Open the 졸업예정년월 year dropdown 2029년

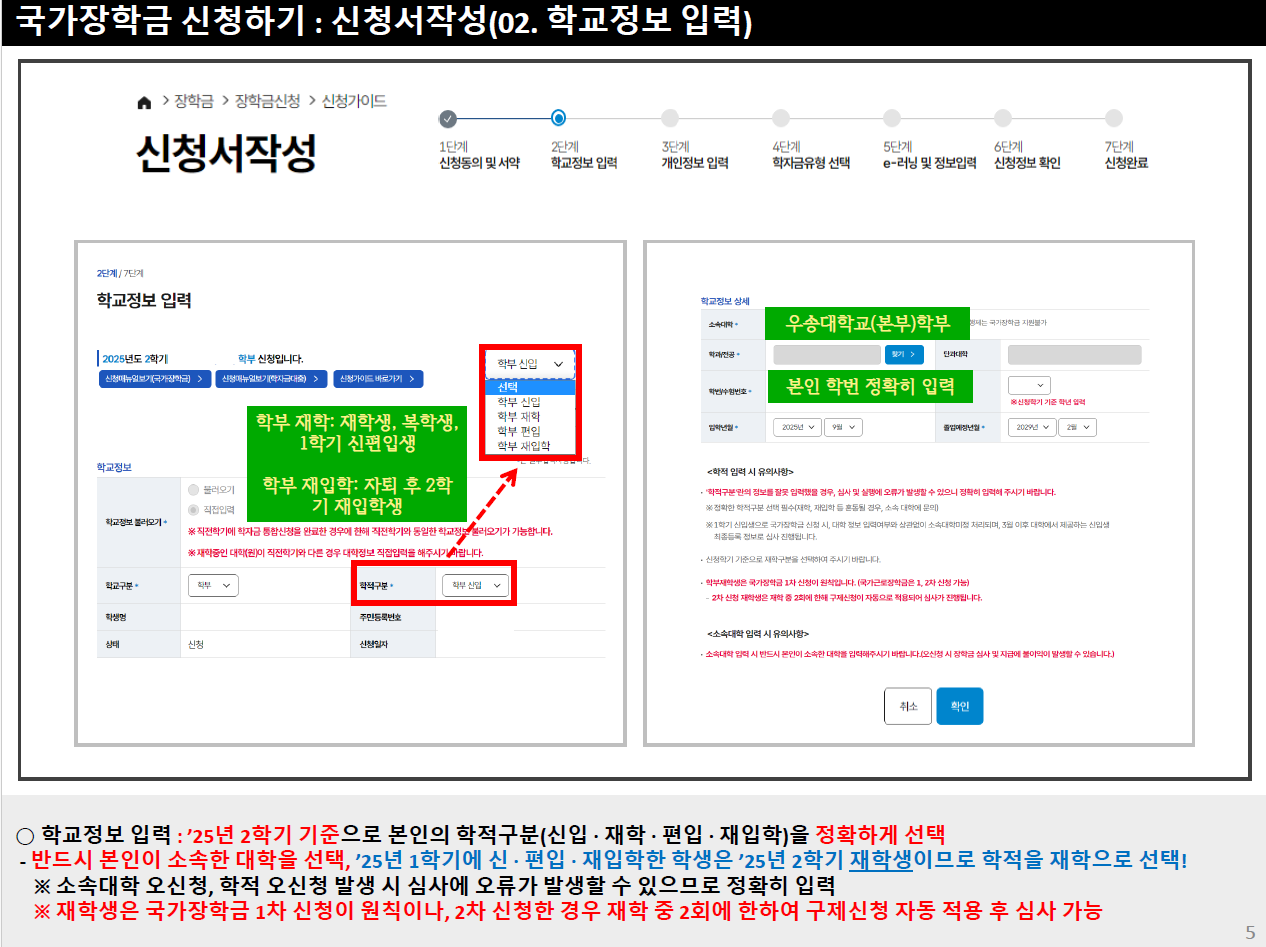pos(1031,427)
